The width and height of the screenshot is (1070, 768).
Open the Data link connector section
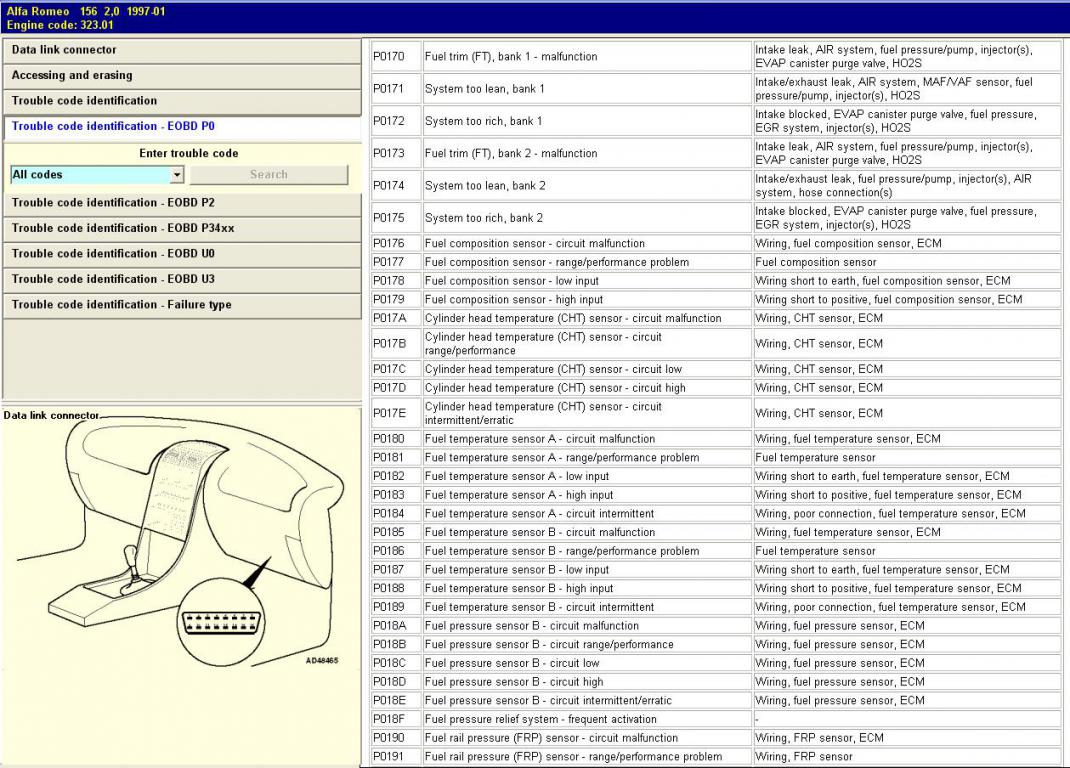coord(181,50)
